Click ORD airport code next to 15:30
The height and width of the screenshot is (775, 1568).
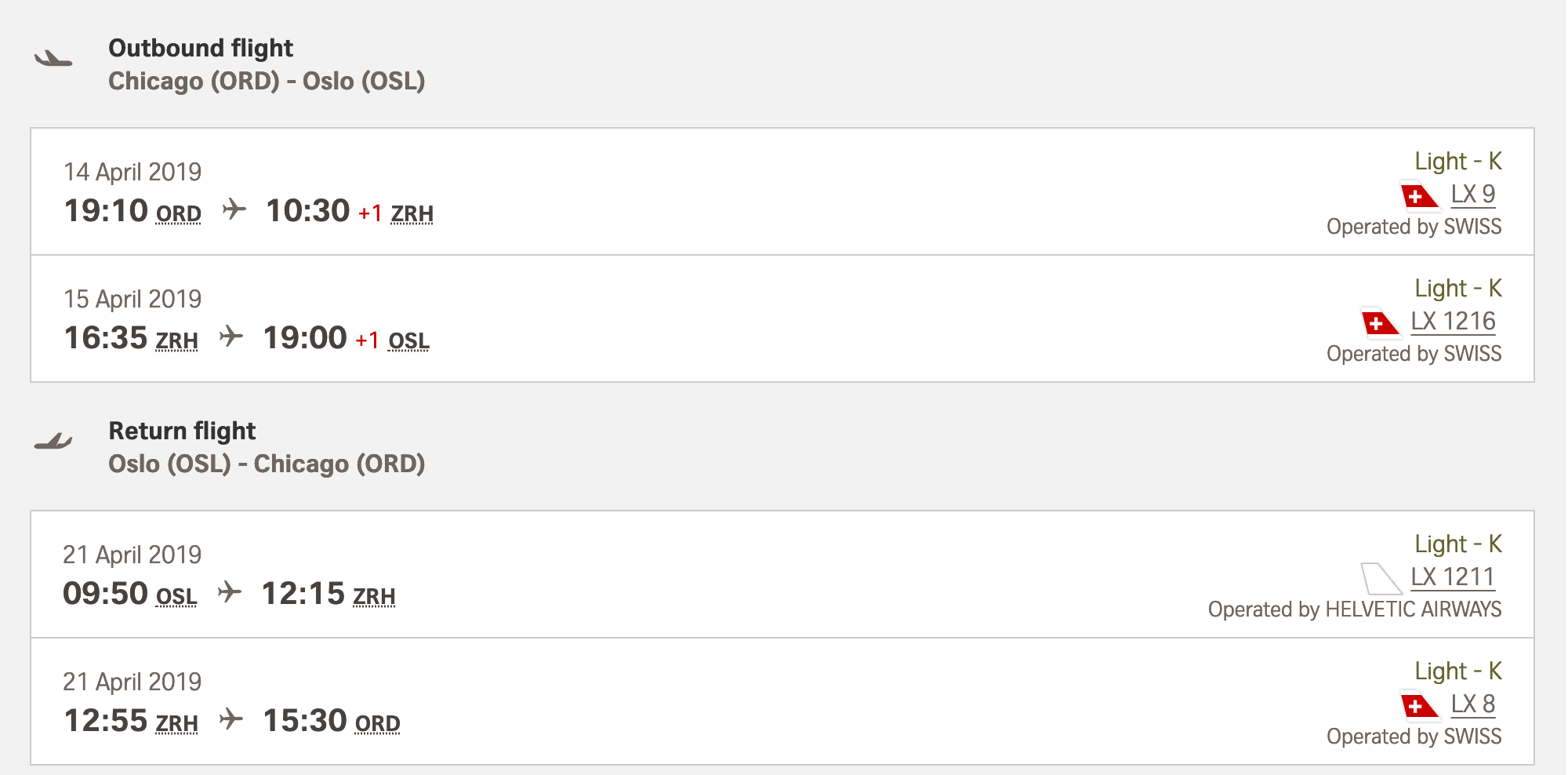[377, 723]
